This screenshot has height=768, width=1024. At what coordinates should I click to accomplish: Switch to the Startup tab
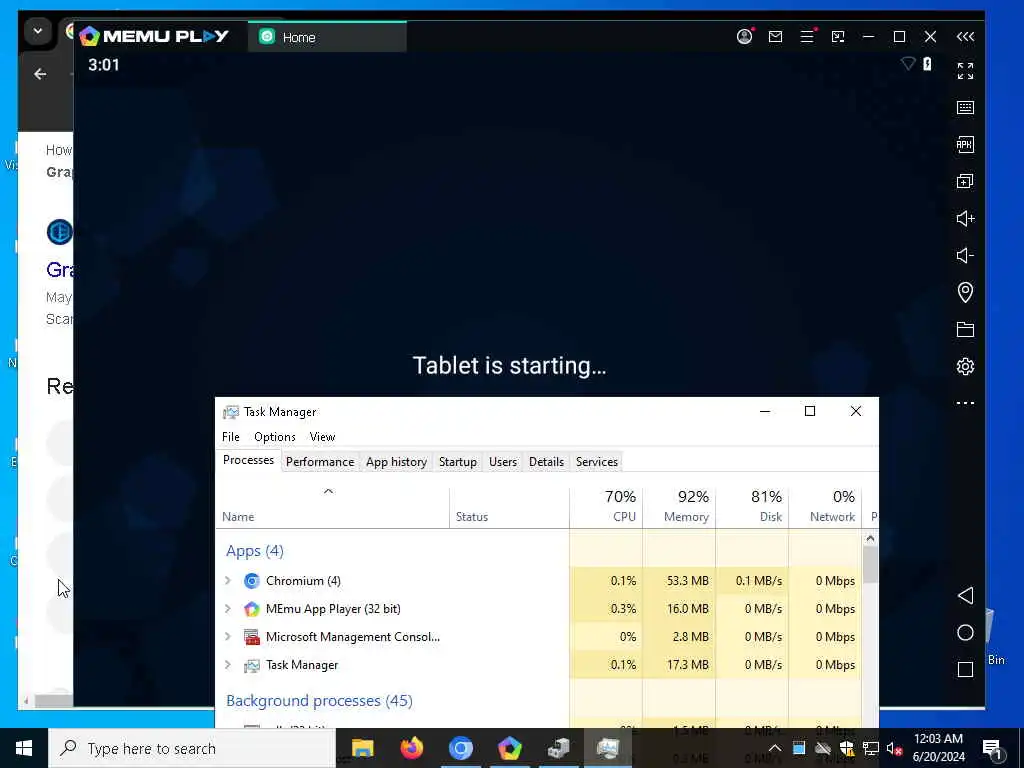(458, 462)
